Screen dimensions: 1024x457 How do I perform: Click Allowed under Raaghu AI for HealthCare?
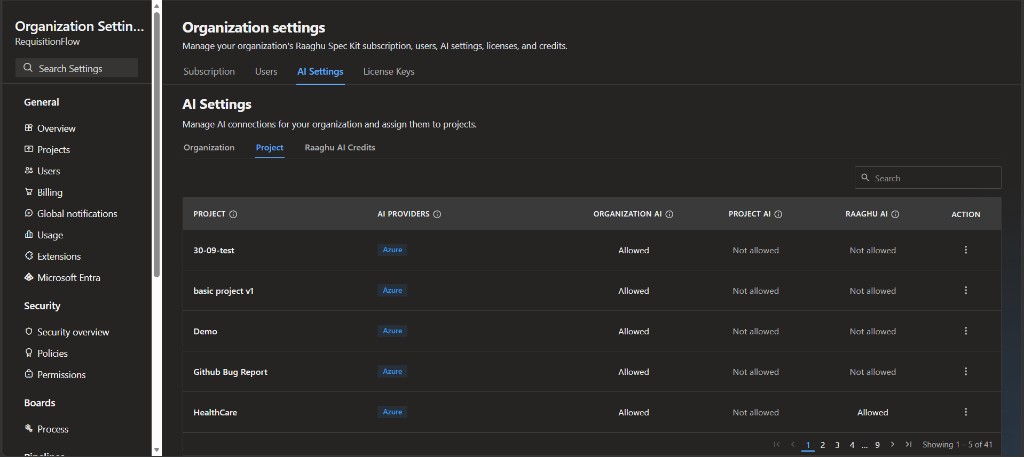coord(872,413)
